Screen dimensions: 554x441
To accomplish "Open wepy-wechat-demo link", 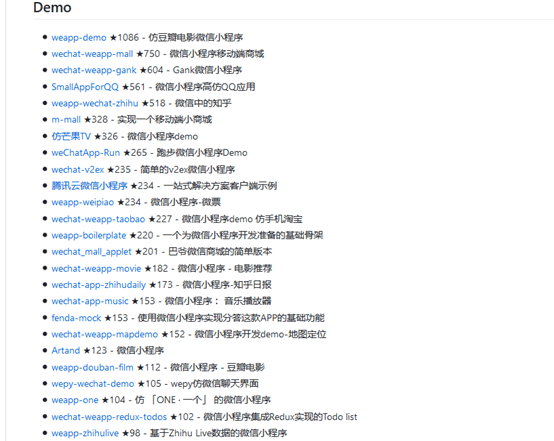I will point(93,384).
